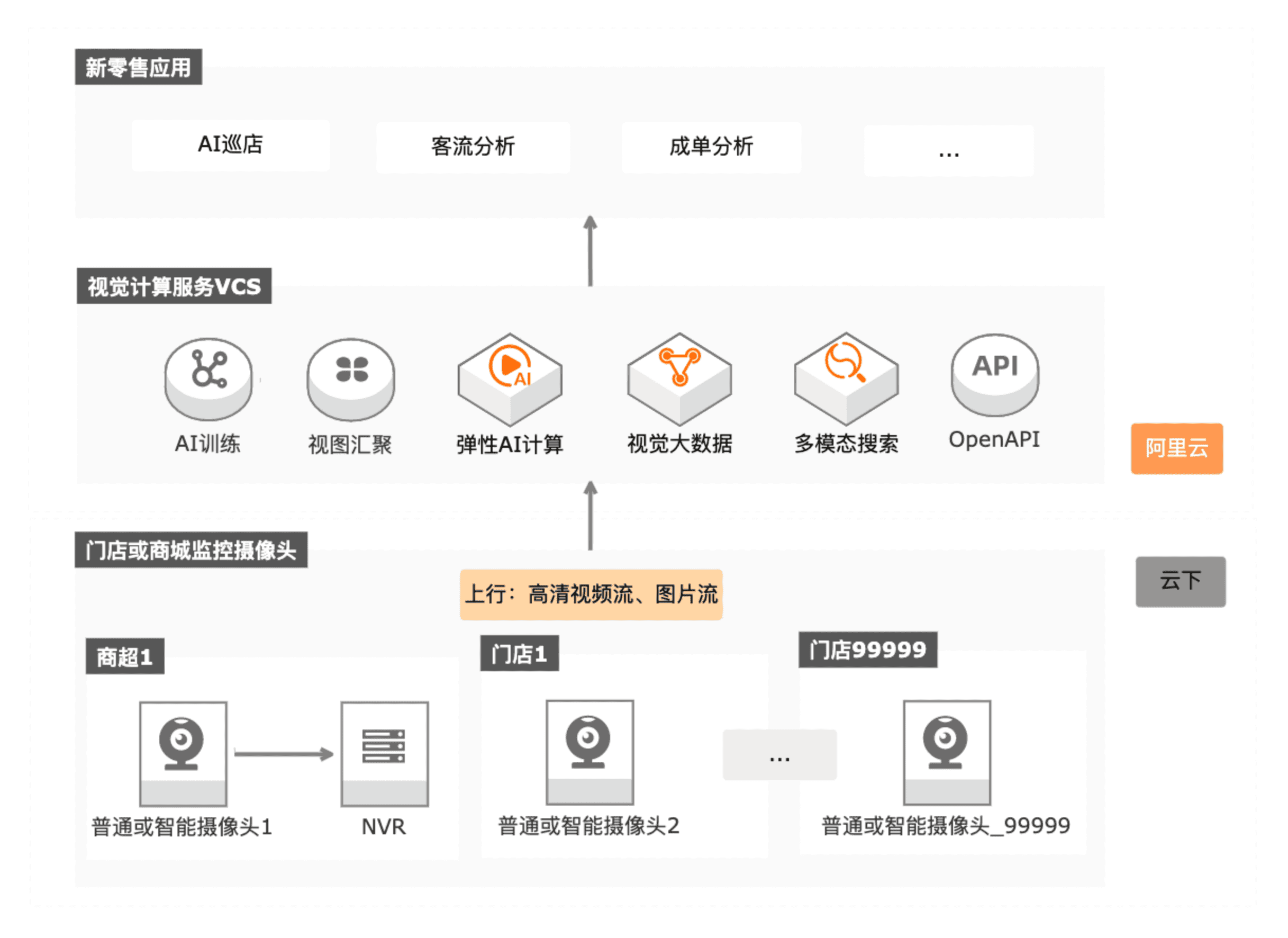Image resolution: width=1288 pixels, height=938 pixels.
Task: Click the AI巡店 box
Action: 230,145
